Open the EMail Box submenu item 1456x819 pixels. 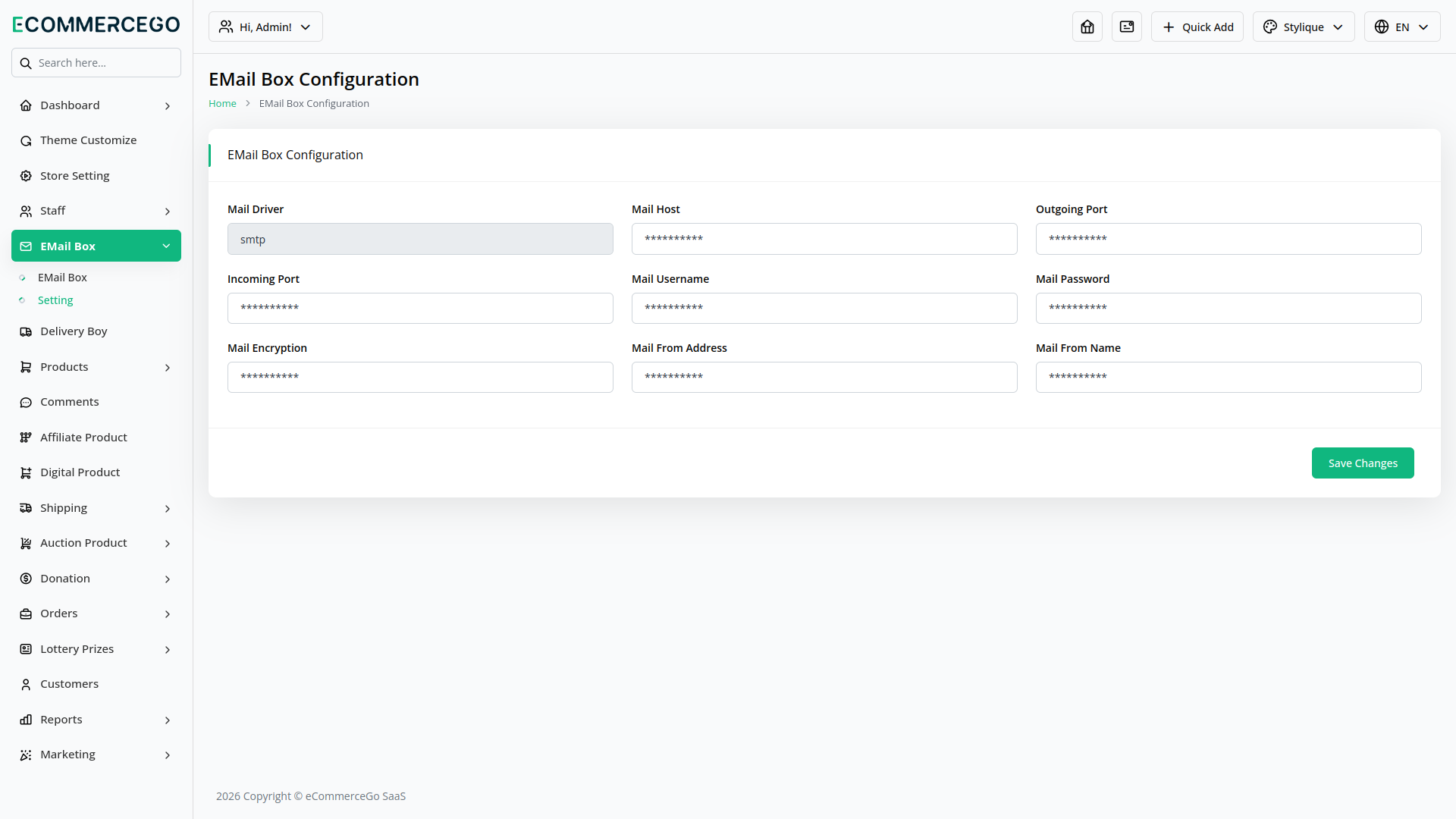tap(62, 278)
